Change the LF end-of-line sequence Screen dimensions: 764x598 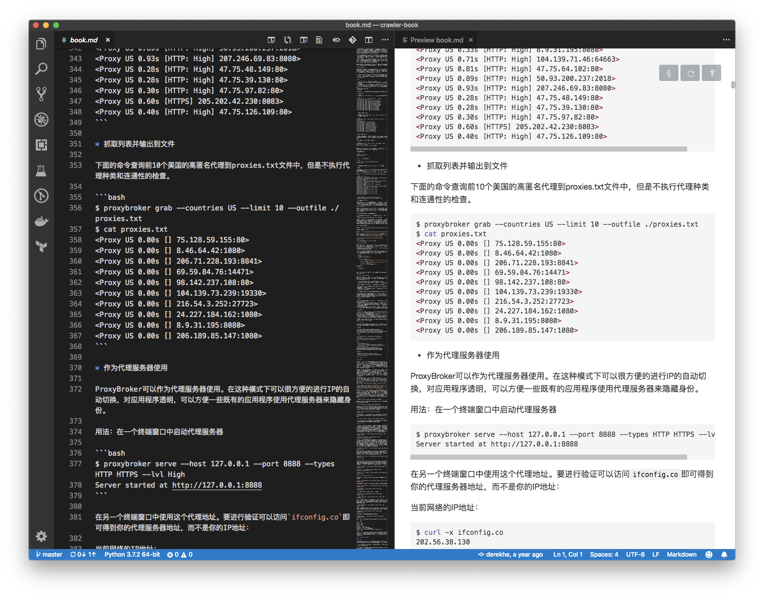(x=656, y=555)
